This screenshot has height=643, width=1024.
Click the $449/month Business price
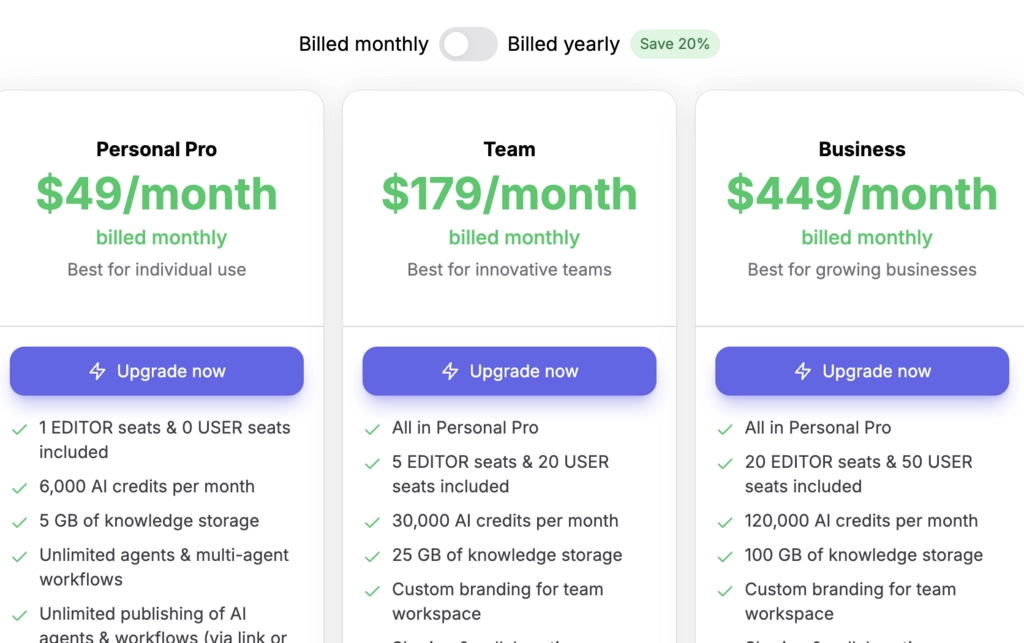[x=862, y=194]
